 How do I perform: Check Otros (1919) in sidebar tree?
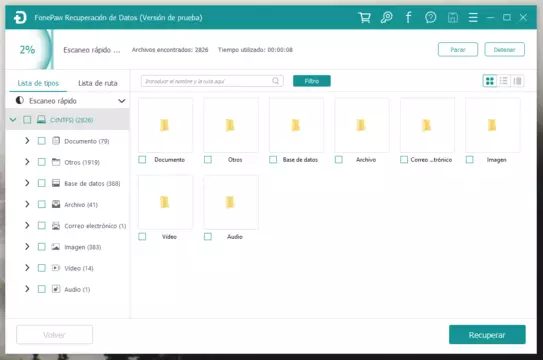pyautogui.click(x=42, y=162)
